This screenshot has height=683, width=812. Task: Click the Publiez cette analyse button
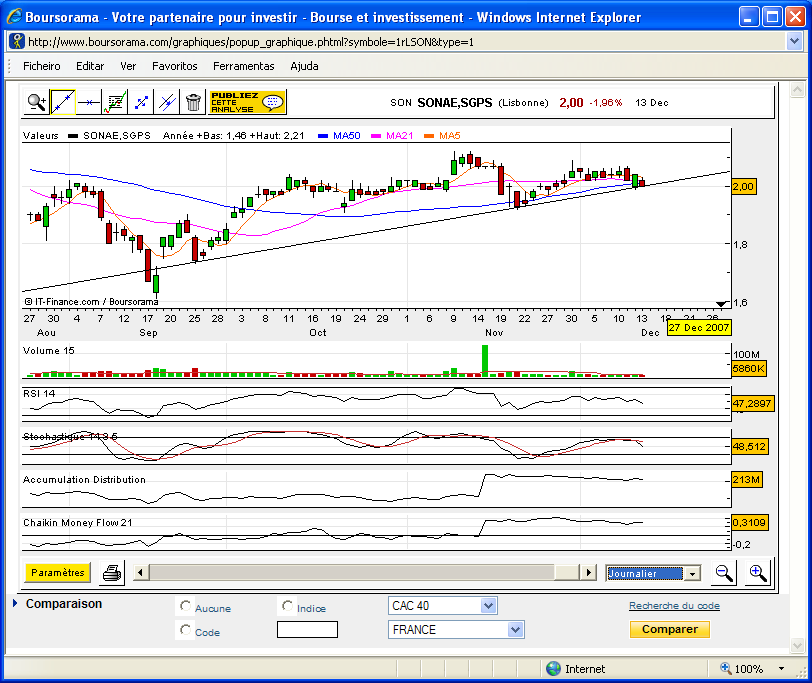pos(247,102)
